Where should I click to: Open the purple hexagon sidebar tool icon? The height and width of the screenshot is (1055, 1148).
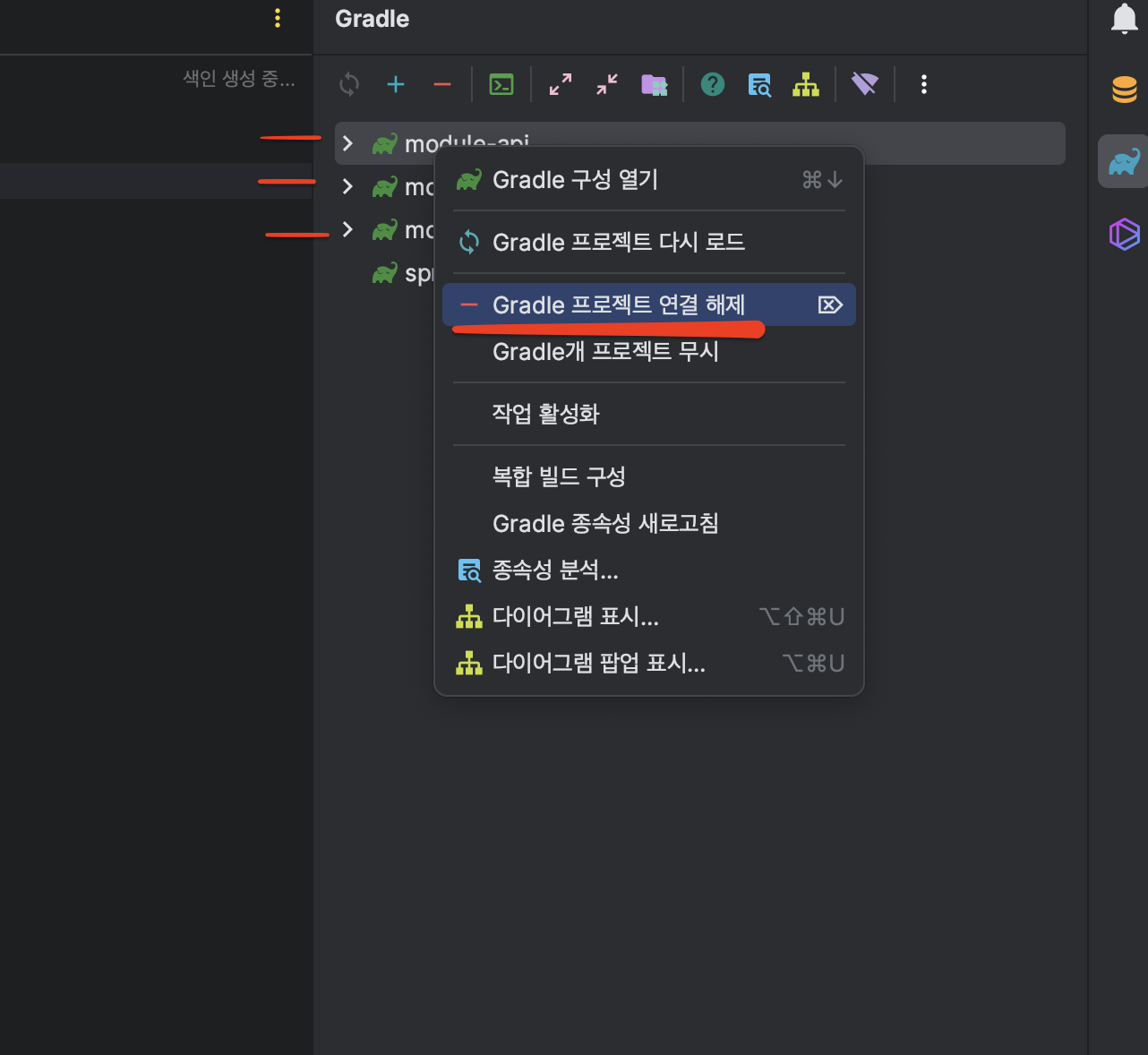click(x=1125, y=234)
